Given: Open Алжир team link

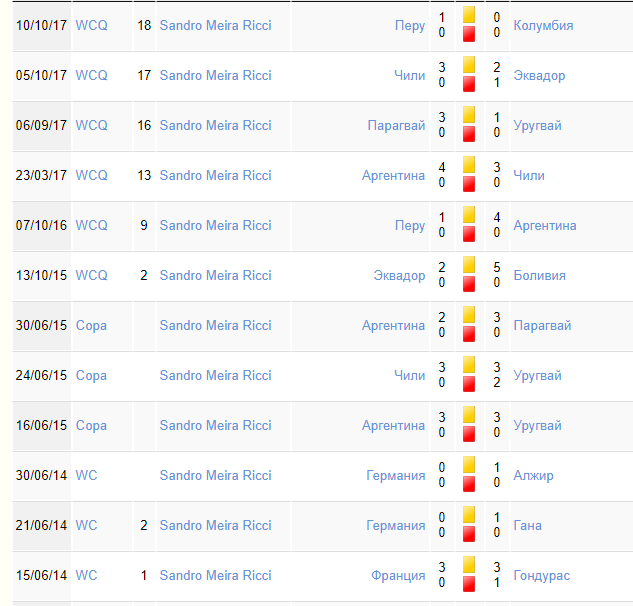Looking at the screenshot, I should coord(533,476).
